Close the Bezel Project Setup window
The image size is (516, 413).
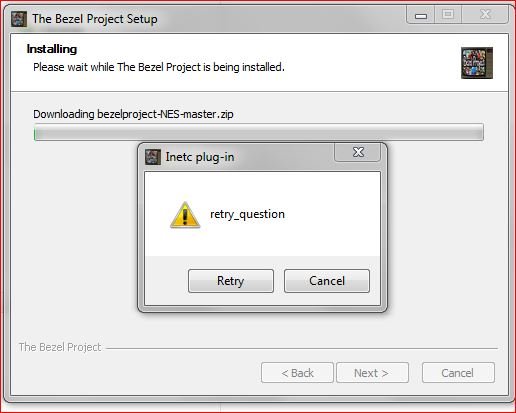click(x=485, y=14)
